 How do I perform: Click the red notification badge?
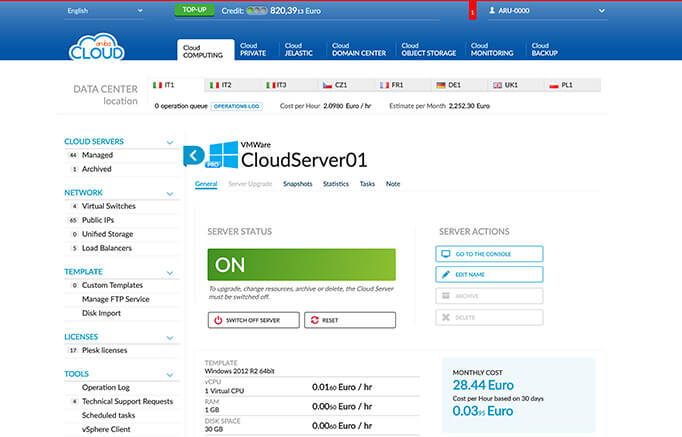tap(472, 11)
